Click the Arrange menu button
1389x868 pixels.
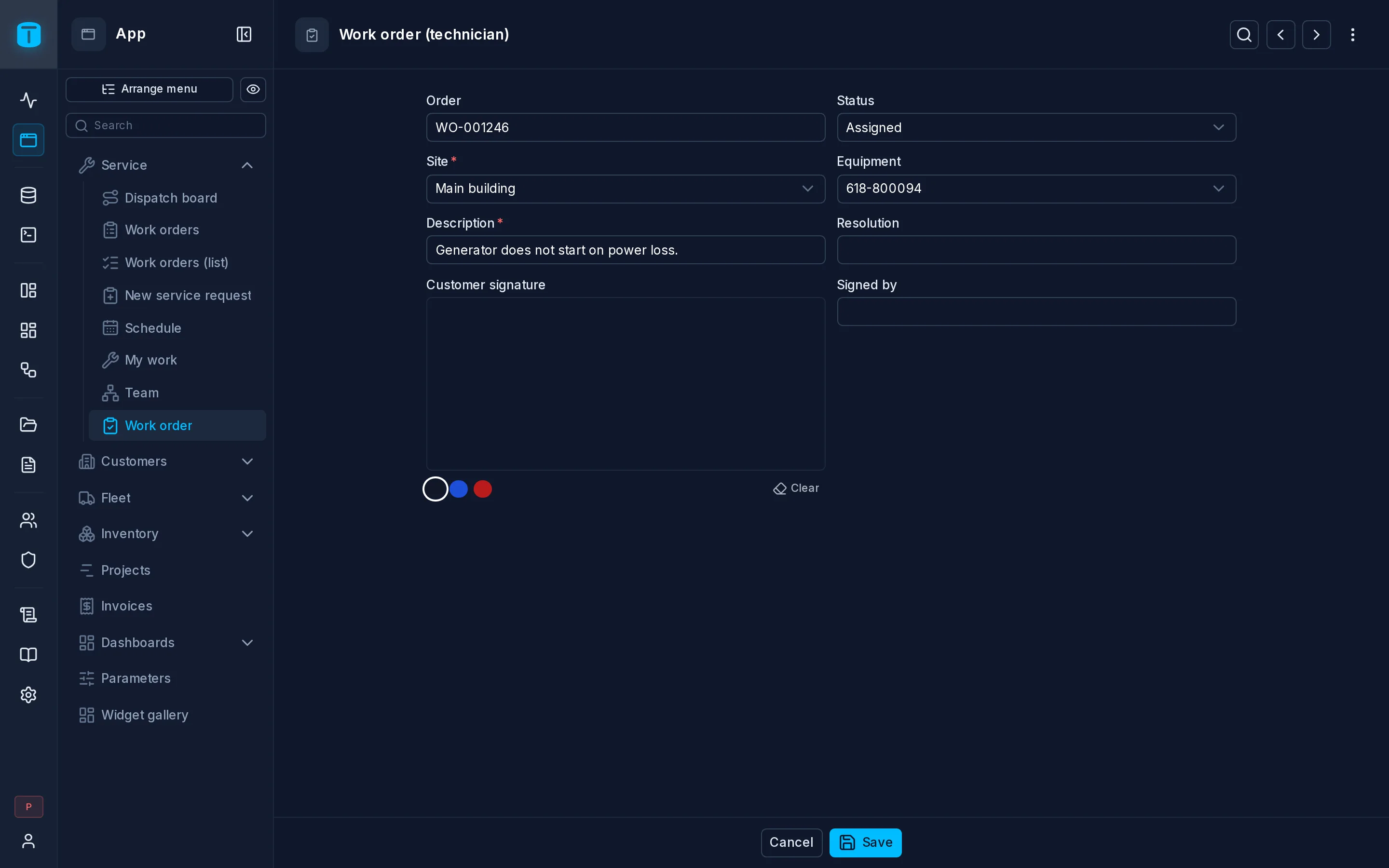pos(149,90)
